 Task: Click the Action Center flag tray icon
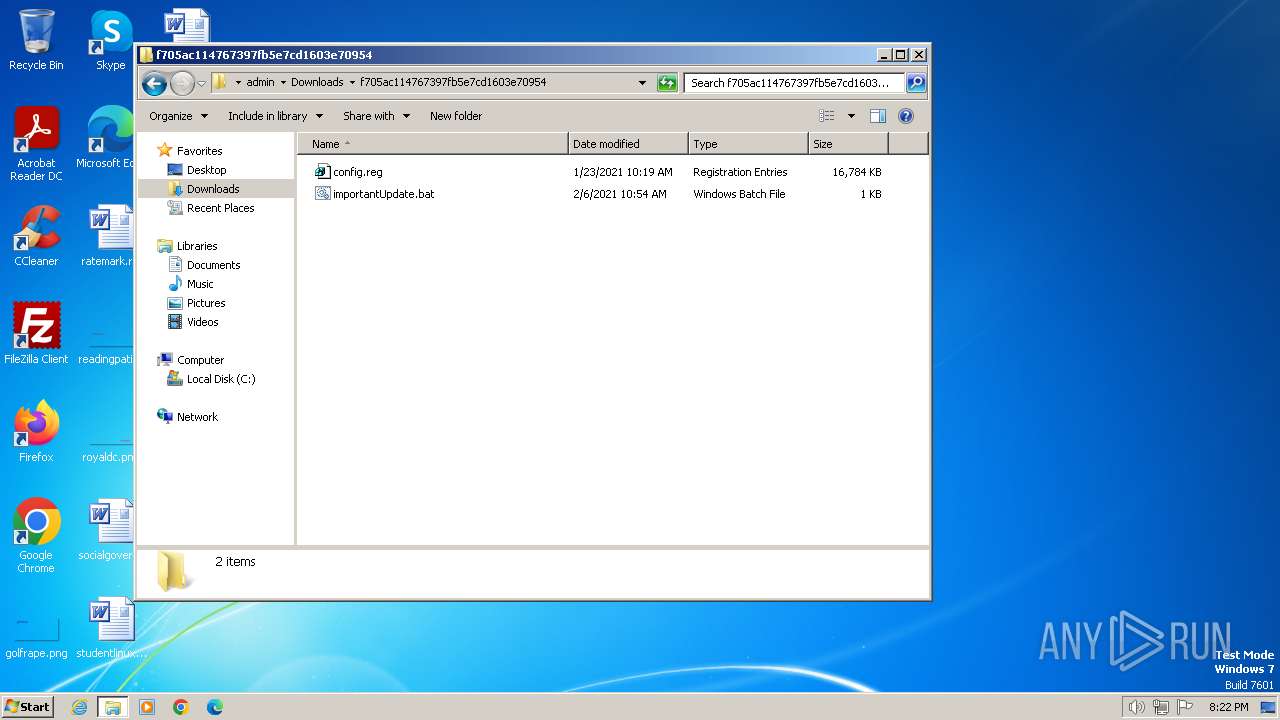1185,707
